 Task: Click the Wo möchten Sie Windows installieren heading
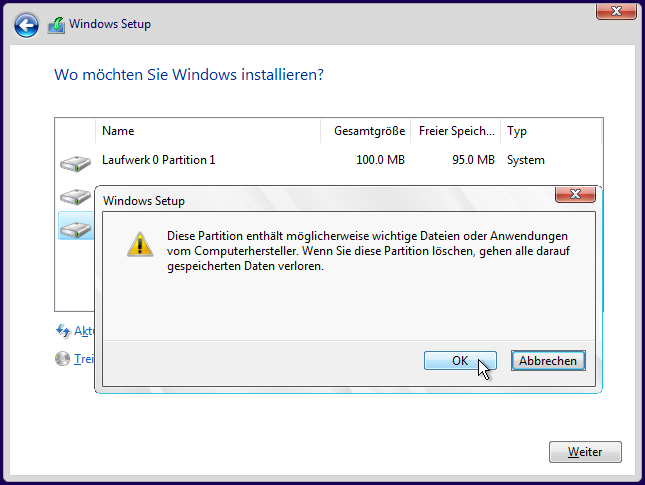click(189, 75)
